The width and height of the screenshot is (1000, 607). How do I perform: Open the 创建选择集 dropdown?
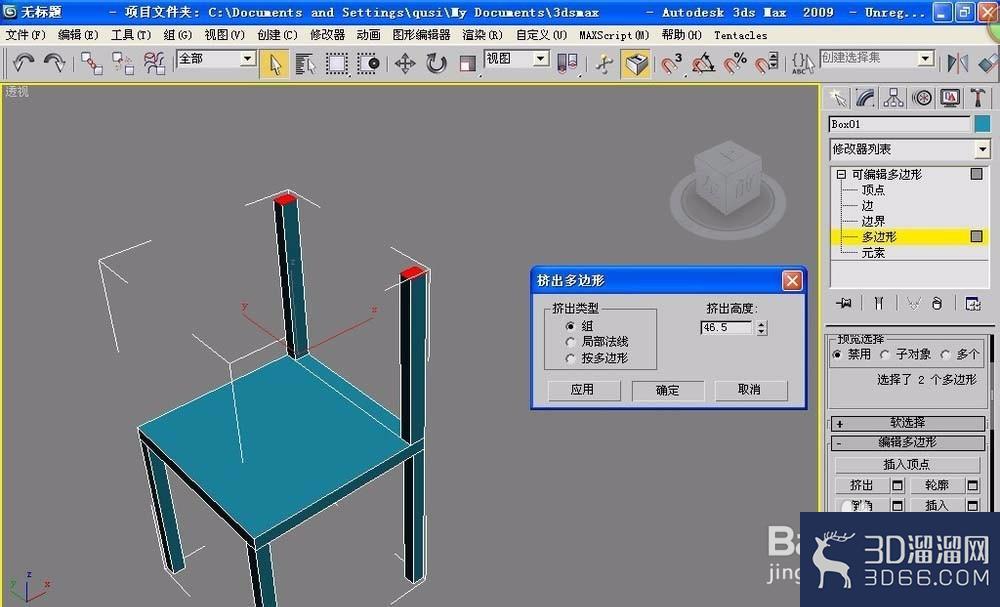pos(926,59)
